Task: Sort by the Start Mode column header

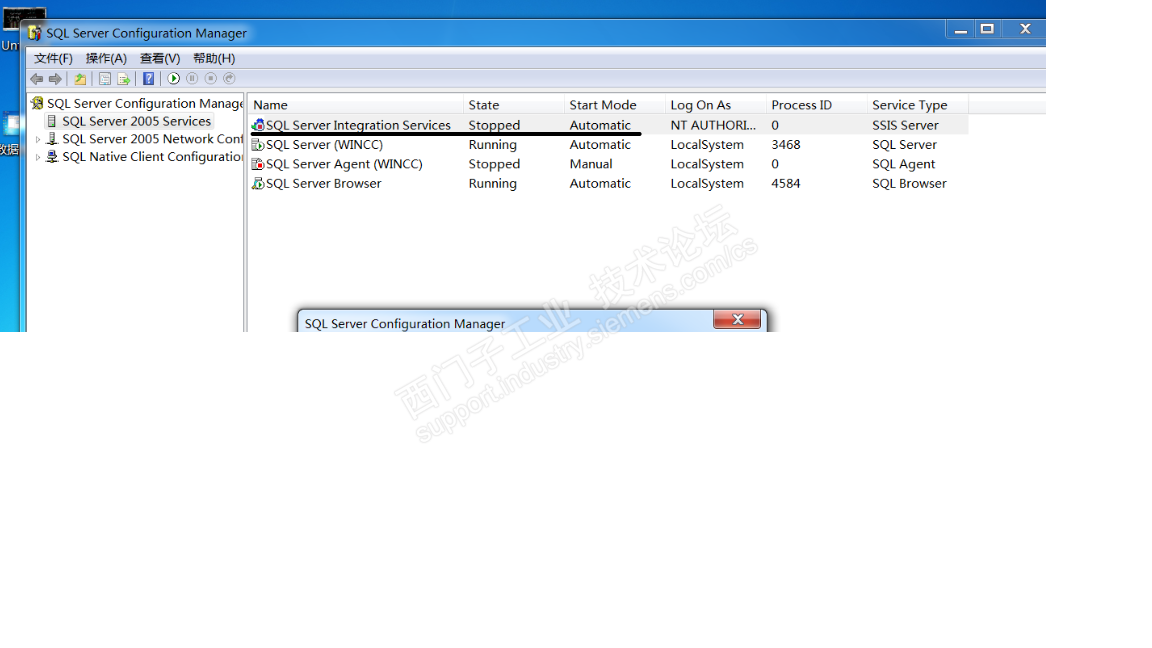Action: 614,105
